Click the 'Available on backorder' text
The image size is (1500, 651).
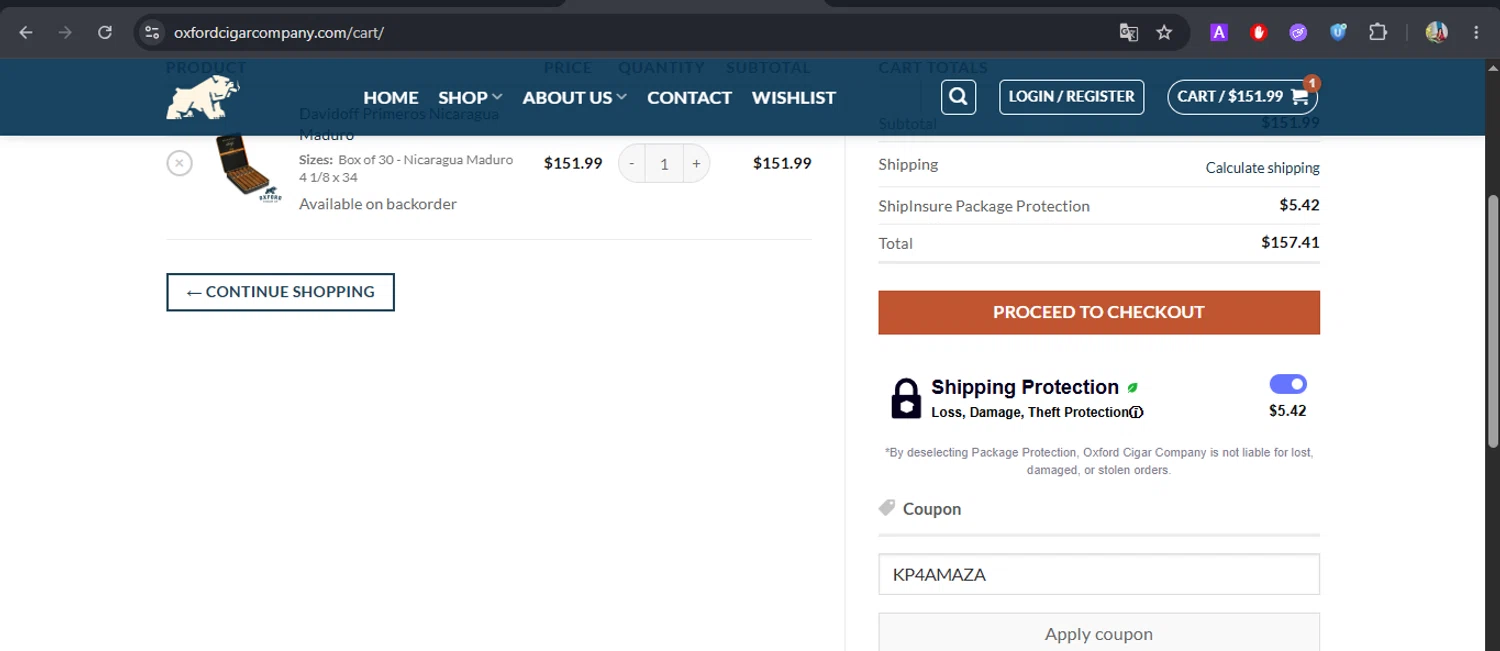(378, 204)
